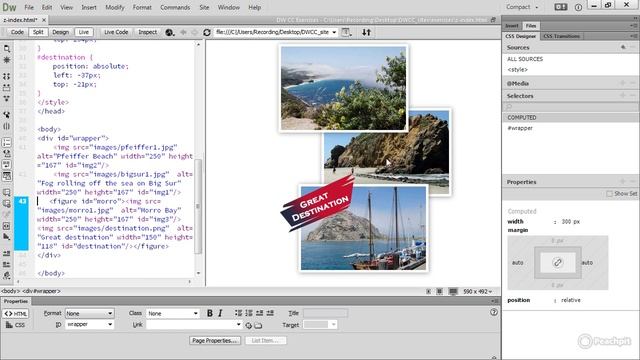
Task: Select the CSS properties mode
Action: [16, 325]
